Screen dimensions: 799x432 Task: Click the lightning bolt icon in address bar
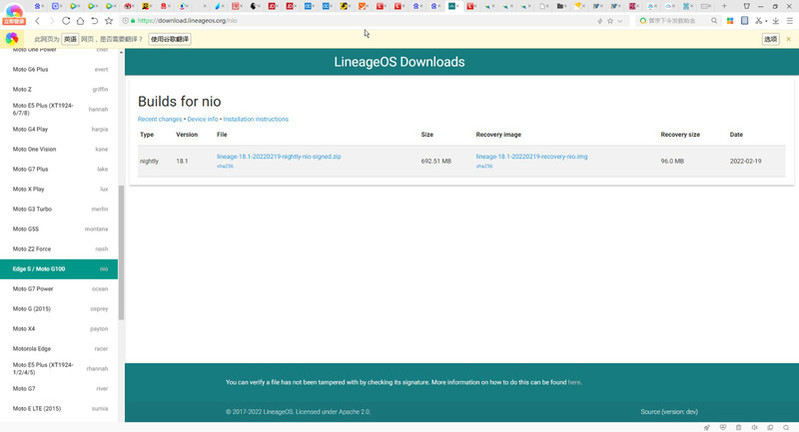[x=600, y=21]
